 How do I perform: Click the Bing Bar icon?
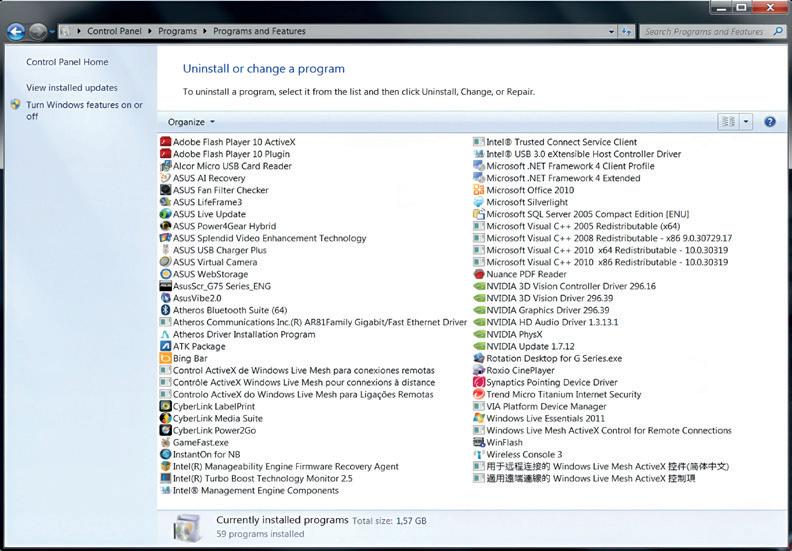click(165, 359)
